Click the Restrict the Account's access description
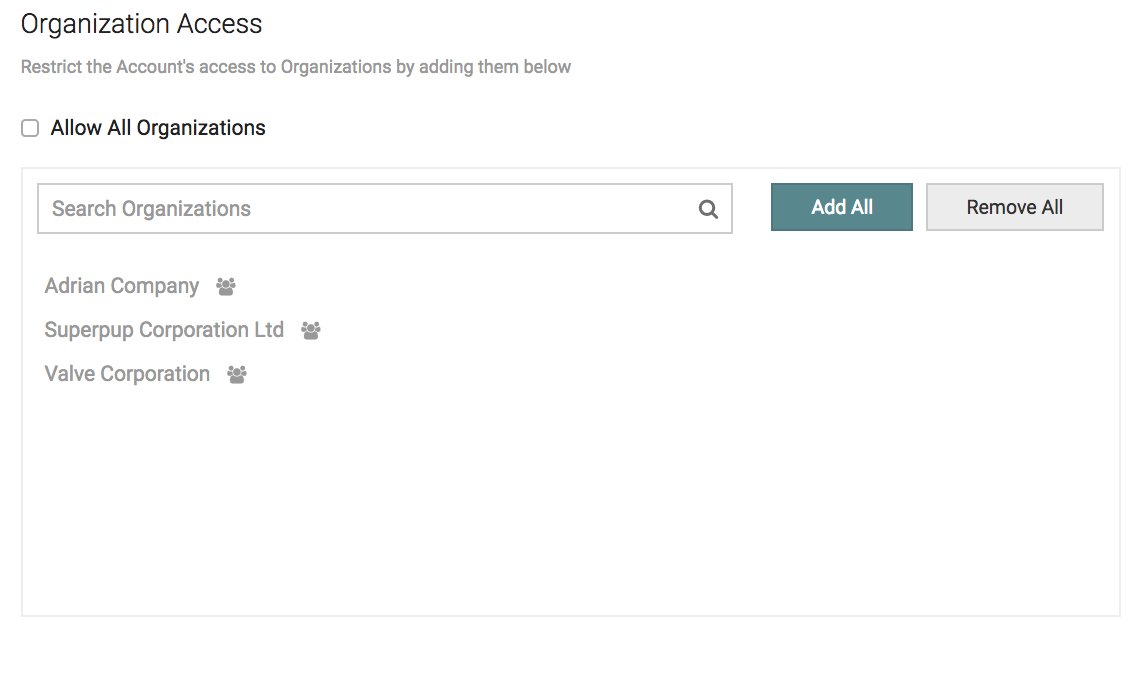The height and width of the screenshot is (681, 1143). pos(296,67)
